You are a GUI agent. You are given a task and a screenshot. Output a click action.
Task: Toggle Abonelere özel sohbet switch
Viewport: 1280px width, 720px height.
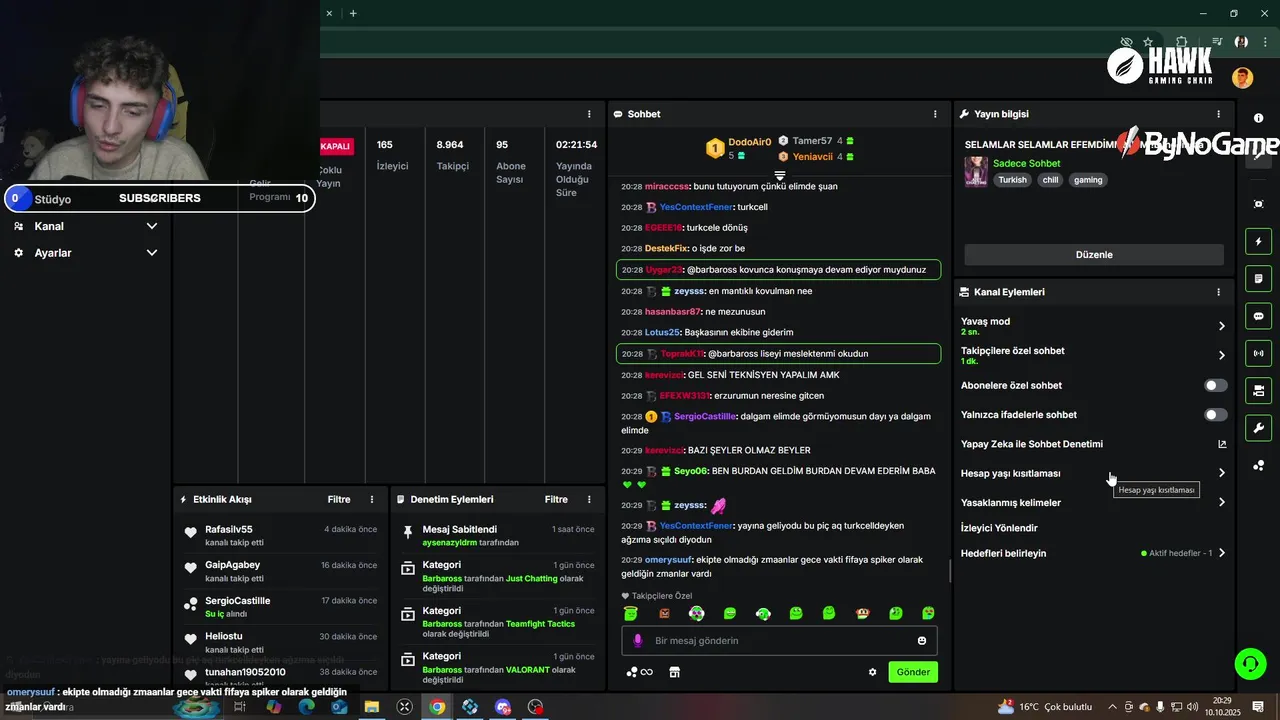(1215, 385)
